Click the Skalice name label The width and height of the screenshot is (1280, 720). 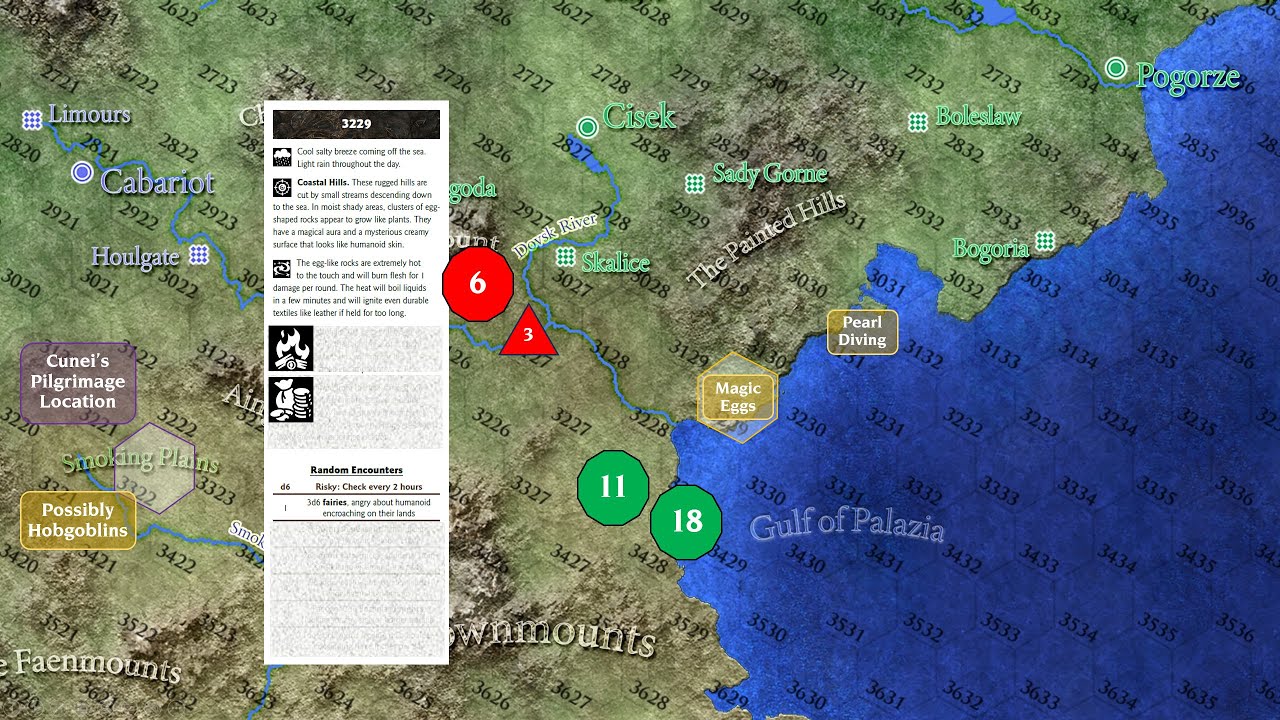coord(616,262)
